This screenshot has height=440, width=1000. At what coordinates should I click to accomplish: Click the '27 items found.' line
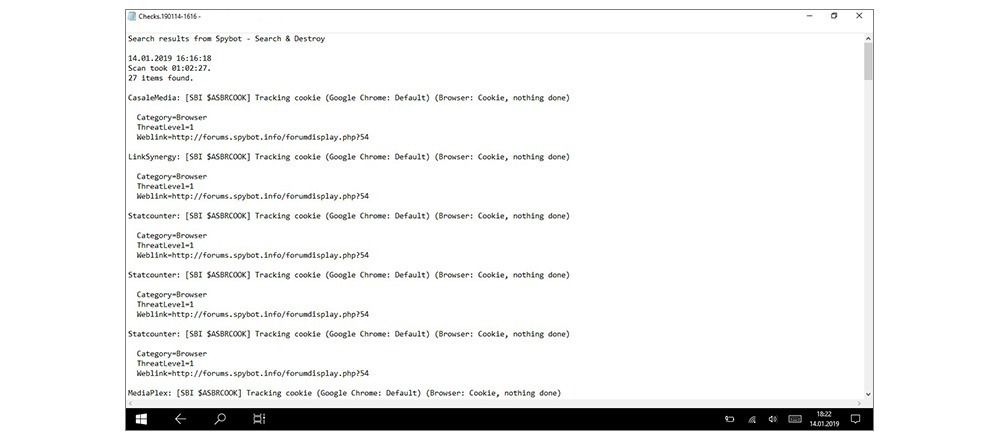[x=160, y=78]
